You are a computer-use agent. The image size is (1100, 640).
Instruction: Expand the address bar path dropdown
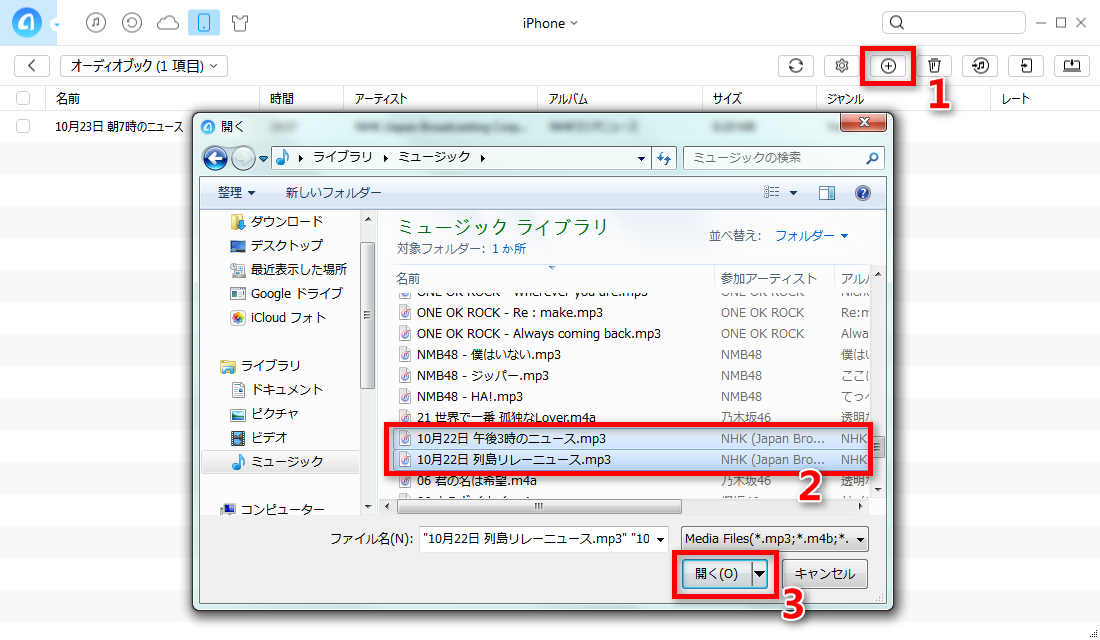(x=641, y=159)
